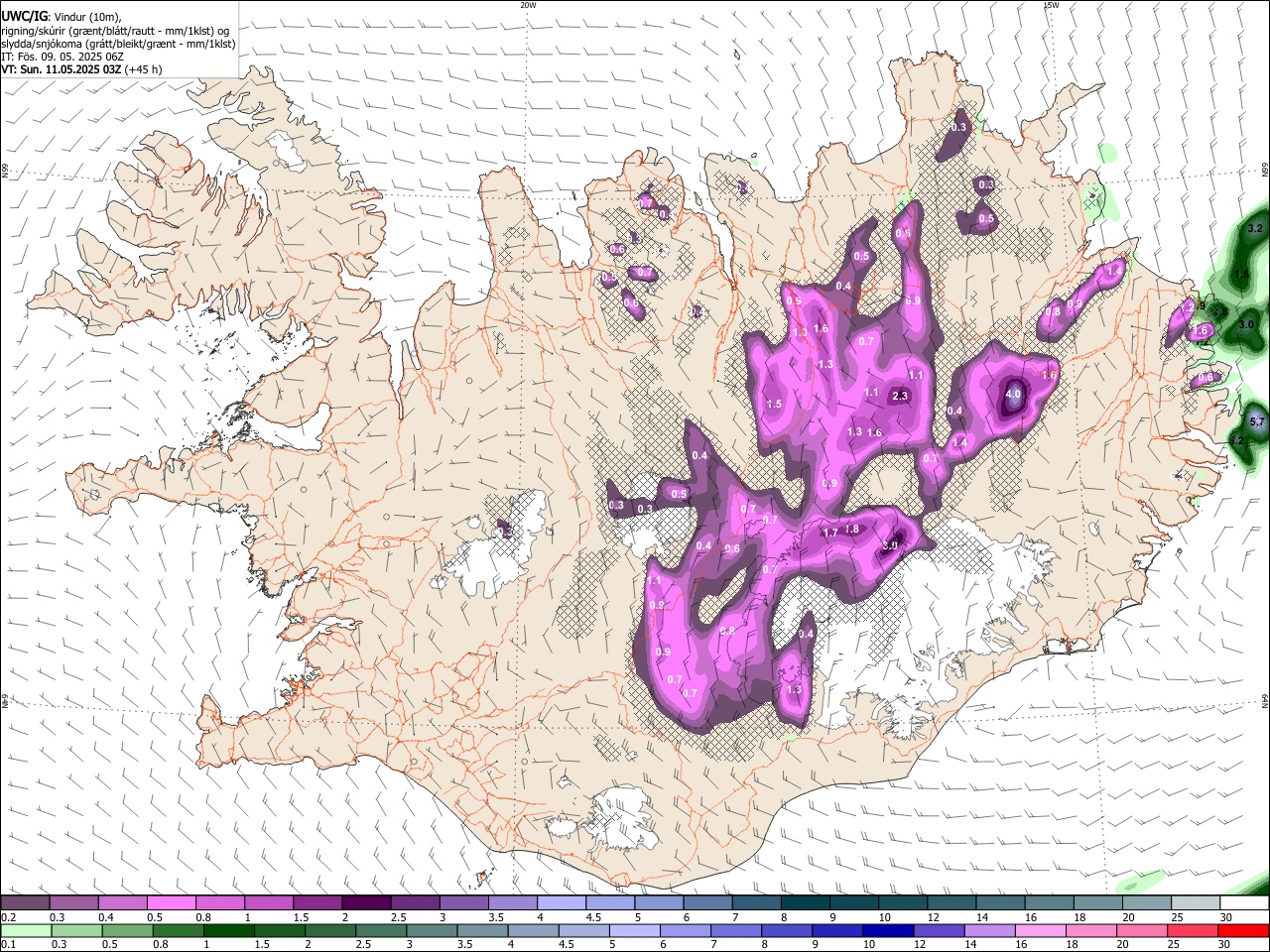Click the pale green swatch between 0.1 and 0.3
Viewport: 1270px width, 952px height.
[x=25, y=930]
